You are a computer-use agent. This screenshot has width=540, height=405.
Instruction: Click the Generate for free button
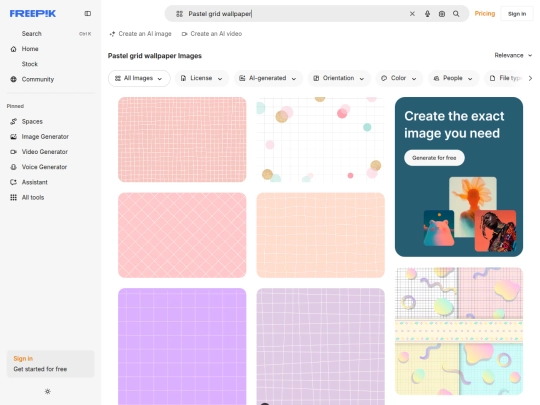click(x=434, y=158)
